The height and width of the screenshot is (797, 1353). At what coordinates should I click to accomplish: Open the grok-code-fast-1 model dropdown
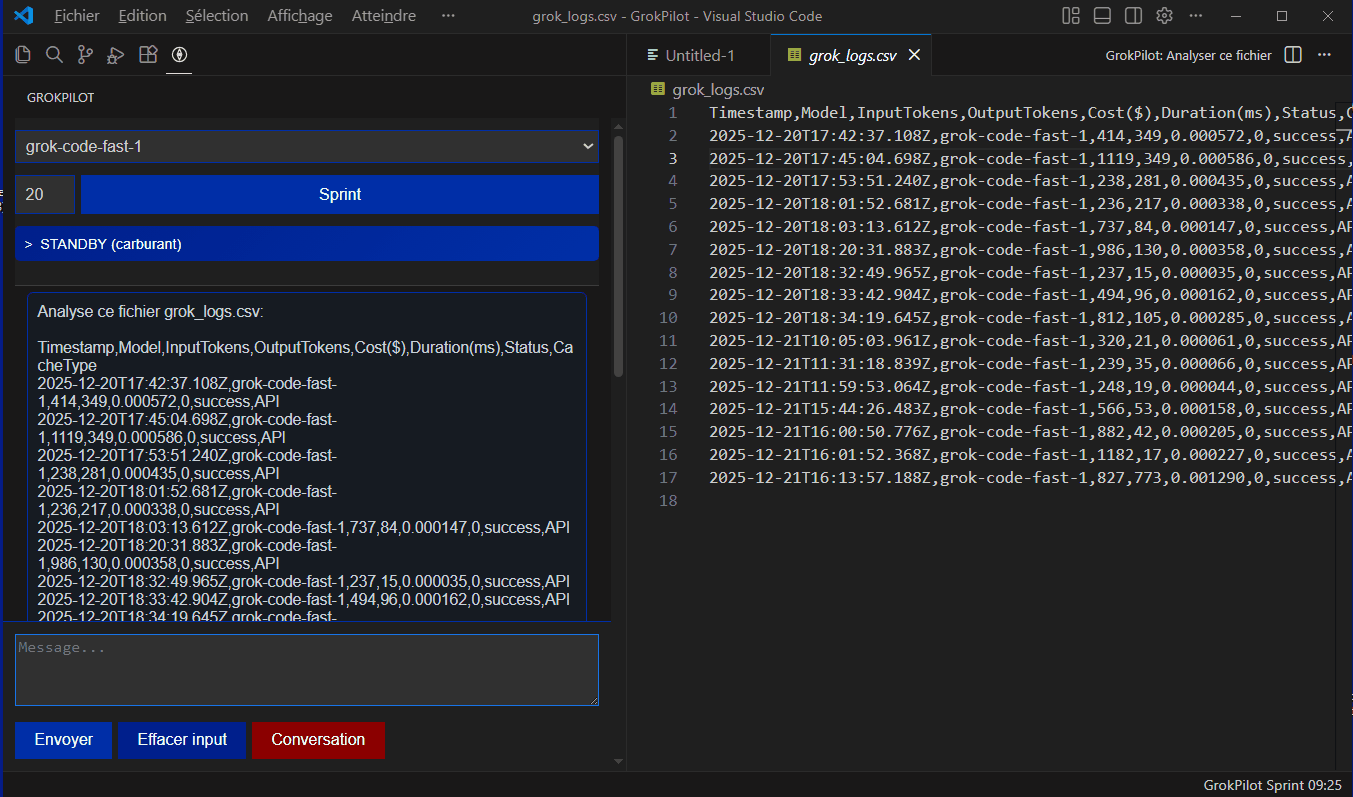pyautogui.click(x=307, y=146)
